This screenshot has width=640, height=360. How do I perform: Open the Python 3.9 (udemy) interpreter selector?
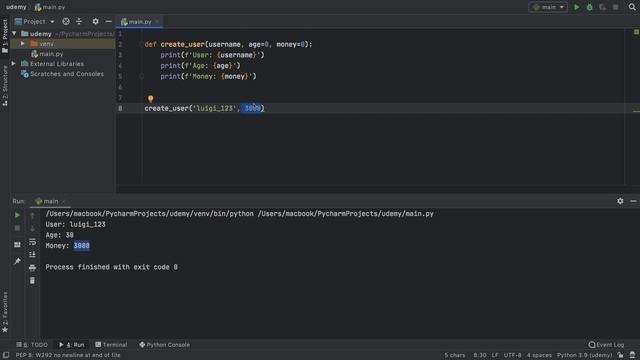click(584, 355)
